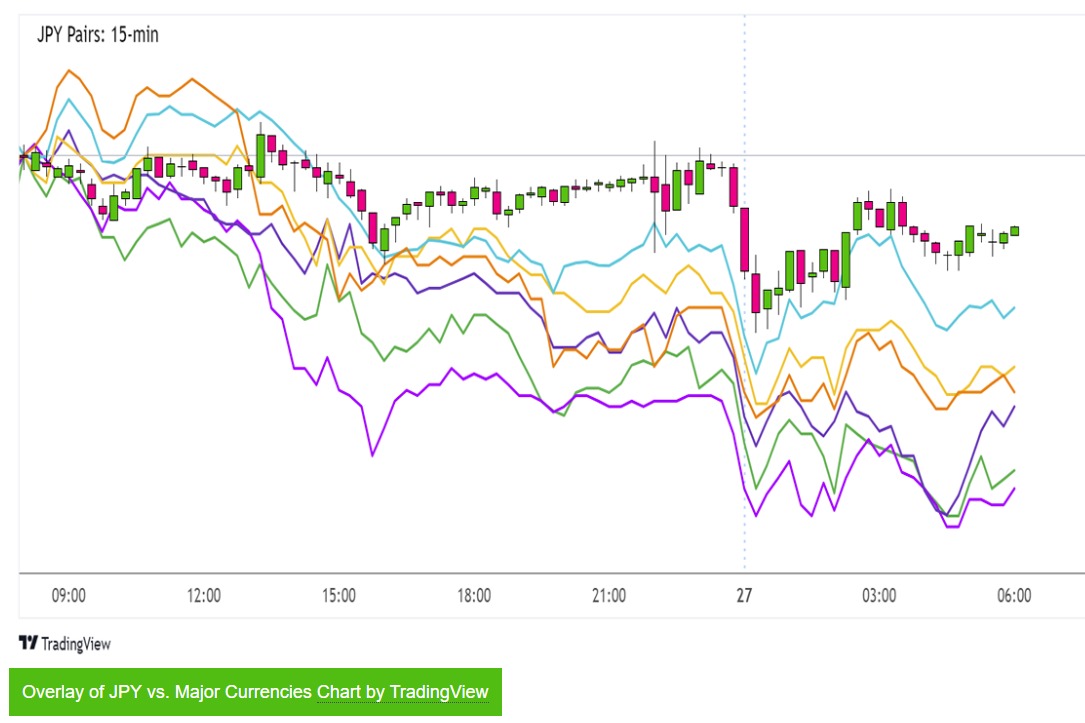Click the 15:00 time axis label
Screen dimensions: 1085x723
[339, 596]
